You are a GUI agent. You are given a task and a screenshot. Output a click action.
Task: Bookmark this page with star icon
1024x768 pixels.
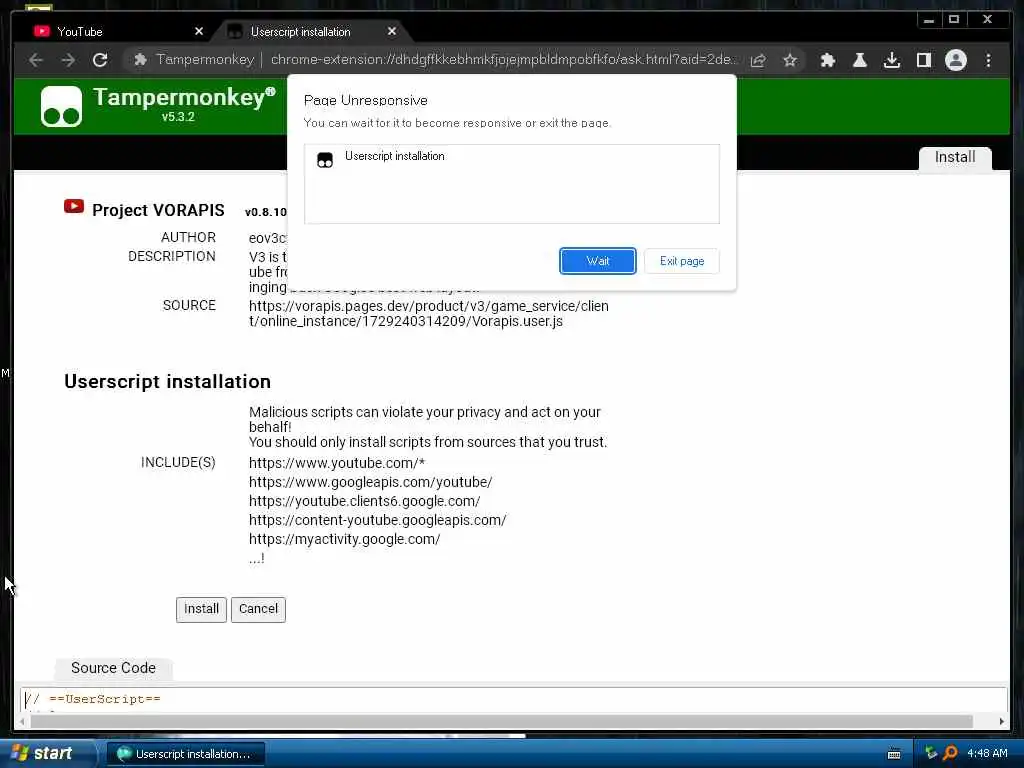(x=790, y=61)
